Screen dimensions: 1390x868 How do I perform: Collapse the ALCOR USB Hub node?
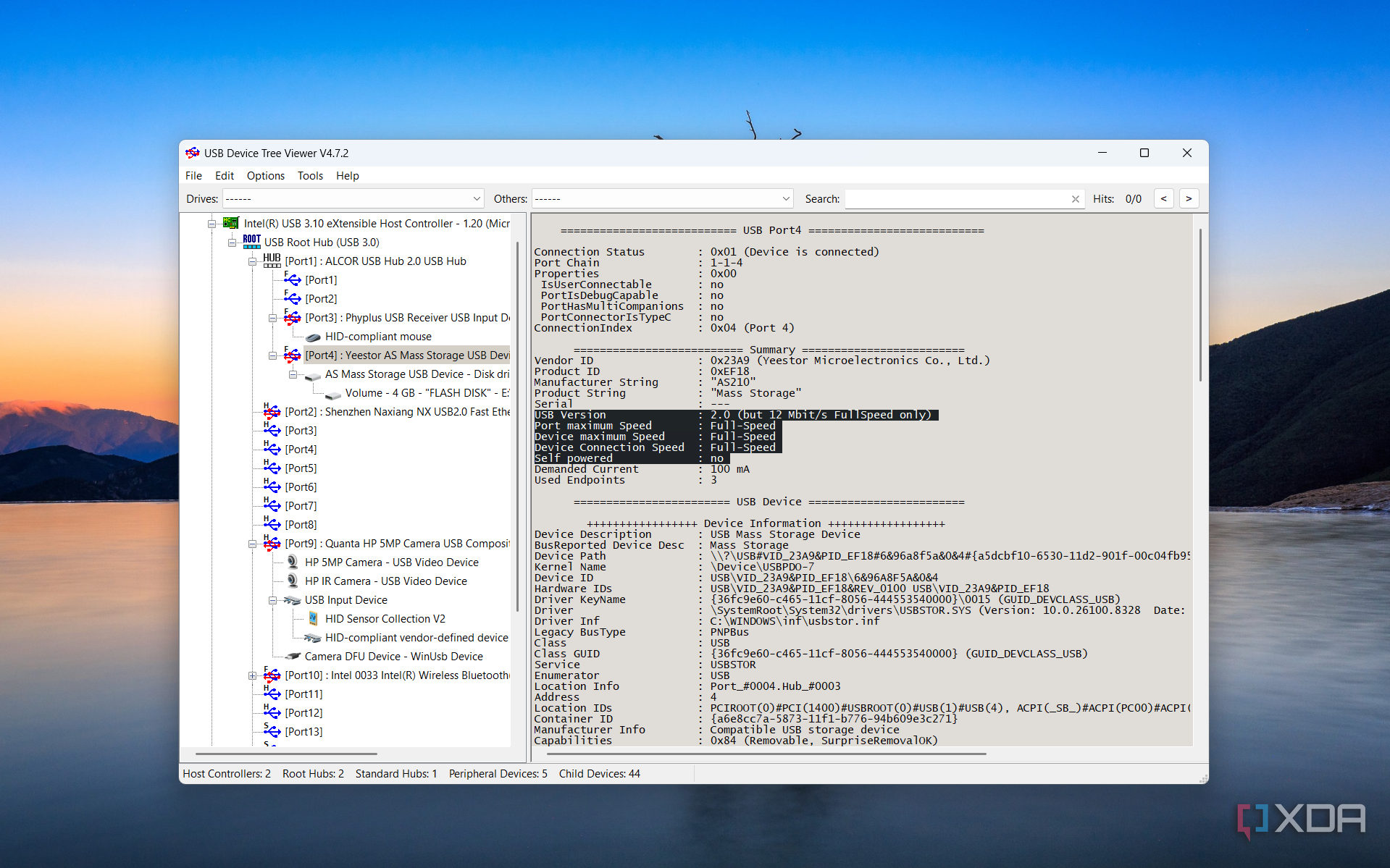tap(252, 261)
